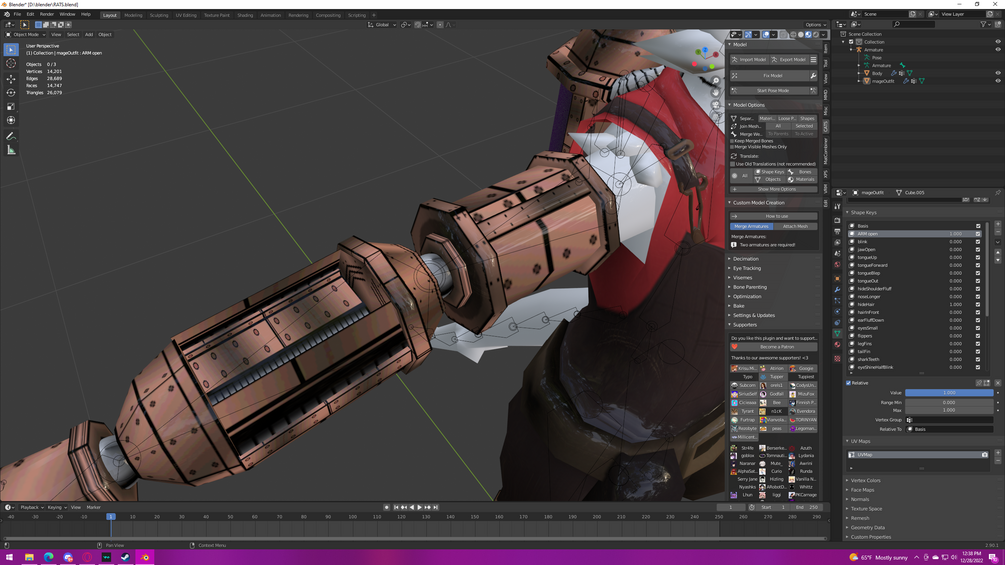Open the Object Mode dropdown
The height and width of the screenshot is (565, 1005).
(25, 35)
